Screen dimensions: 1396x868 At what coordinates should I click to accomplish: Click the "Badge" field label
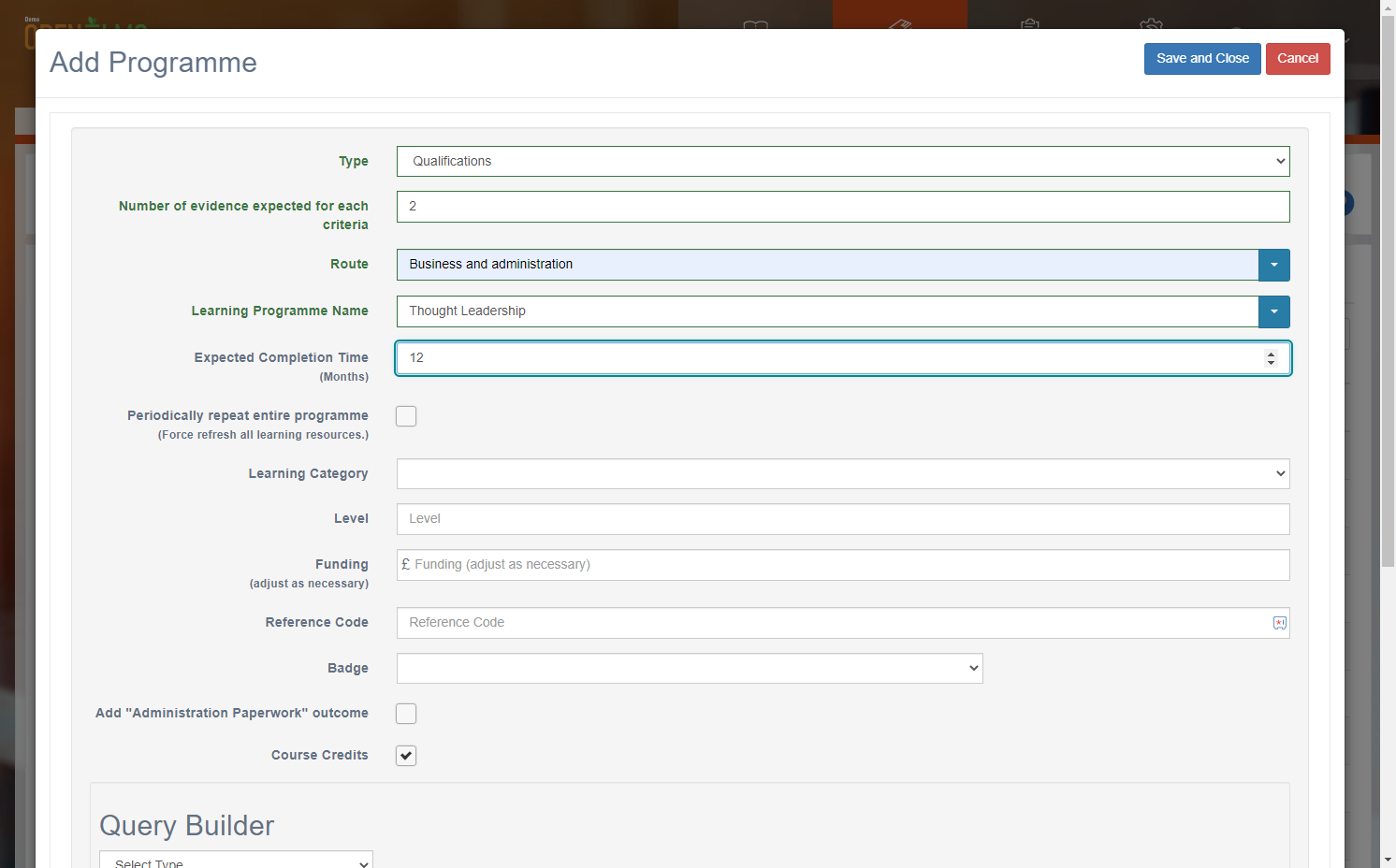point(348,668)
